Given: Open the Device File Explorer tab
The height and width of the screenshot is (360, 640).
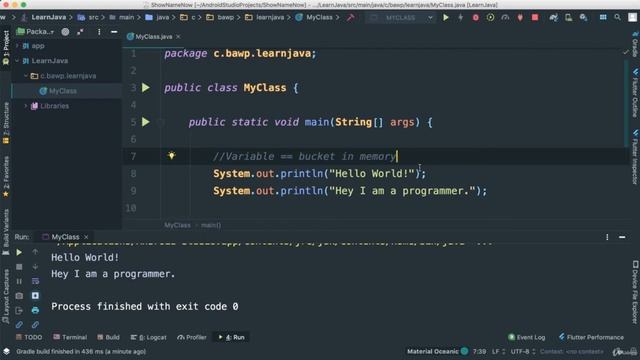Looking at the screenshot, I should [x=635, y=292].
